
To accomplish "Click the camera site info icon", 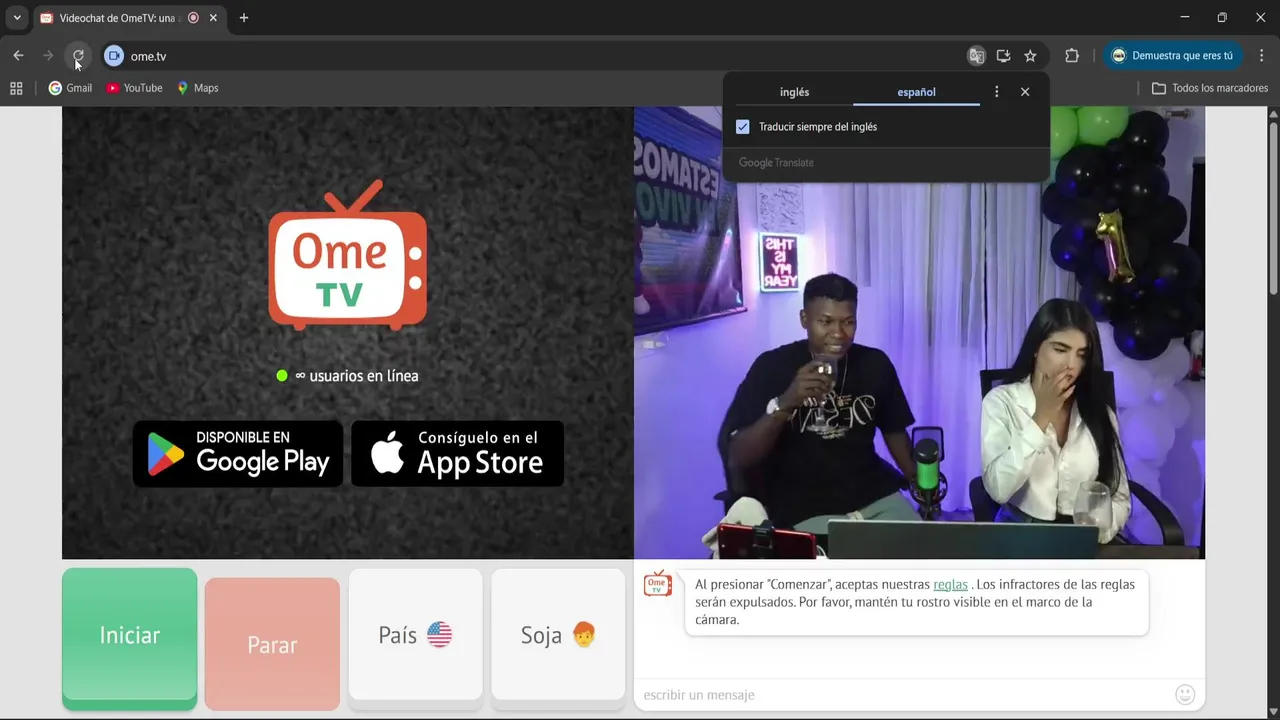I will click(114, 56).
